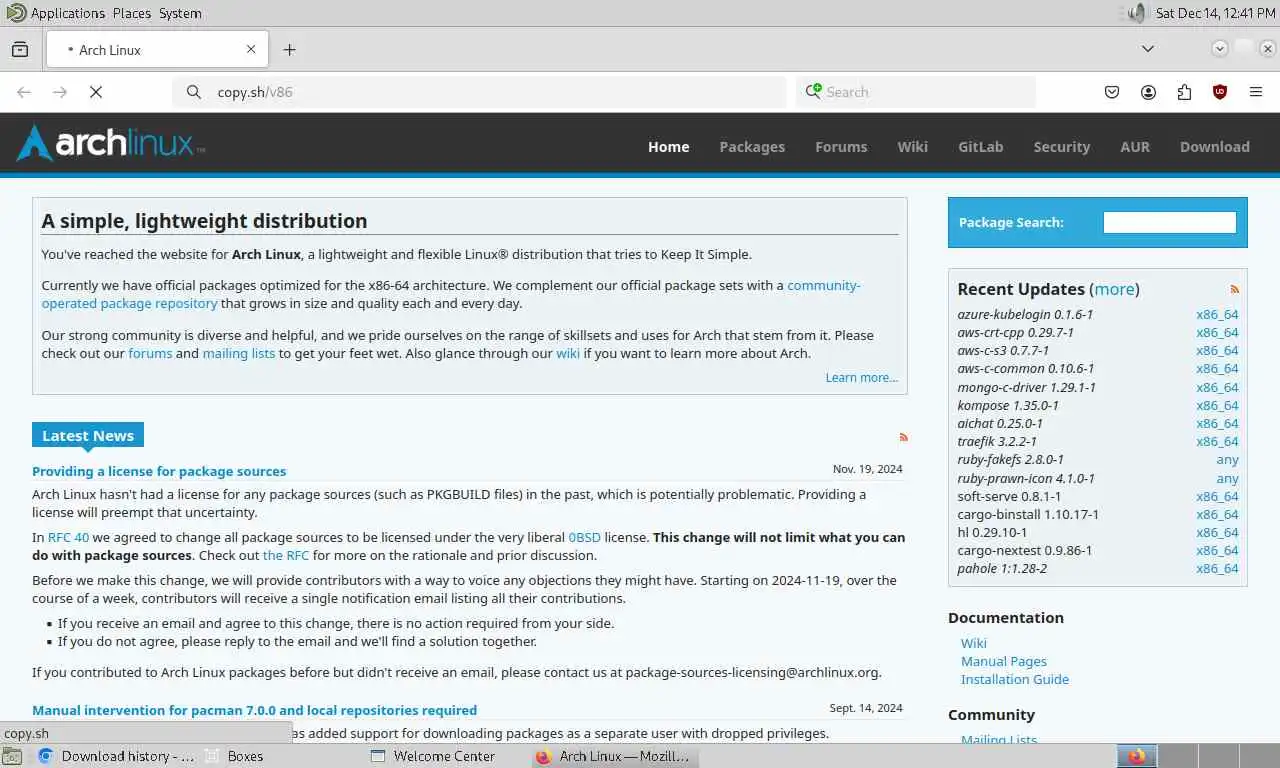Follow the Recent Updates "more" link

1114,289
